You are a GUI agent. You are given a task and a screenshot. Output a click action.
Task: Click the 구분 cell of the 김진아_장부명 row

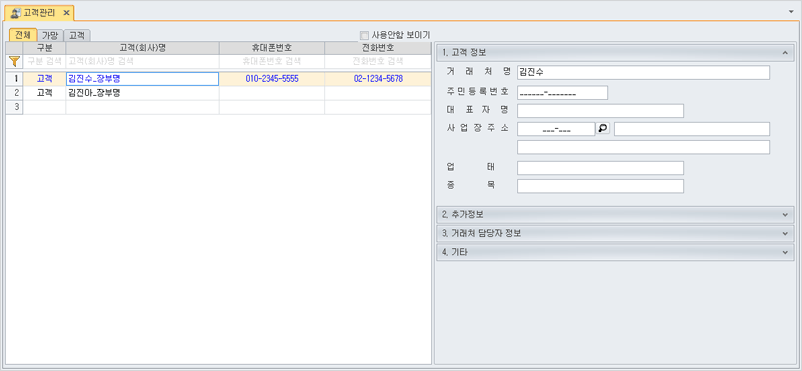pos(44,93)
